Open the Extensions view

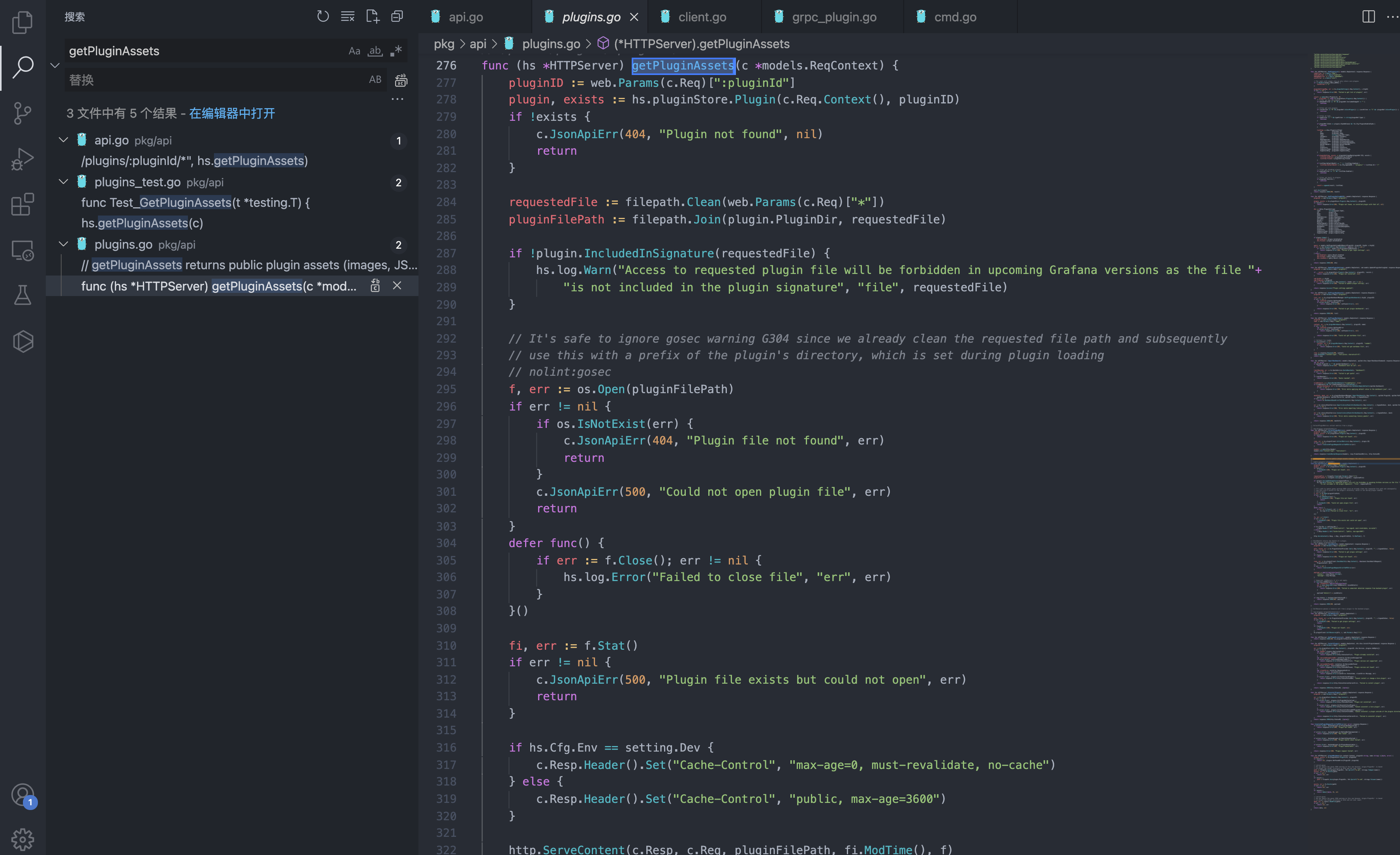pyautogui.click(x=22, y=204)
